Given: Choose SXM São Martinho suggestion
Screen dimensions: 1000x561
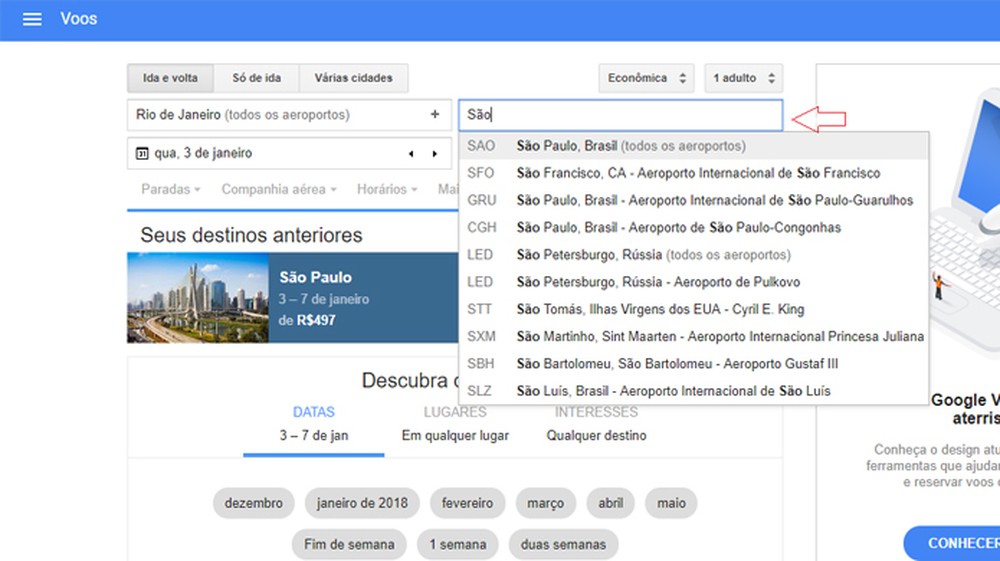Looking at the screenshot, I should pyautogui.click(x=693, y=337).
